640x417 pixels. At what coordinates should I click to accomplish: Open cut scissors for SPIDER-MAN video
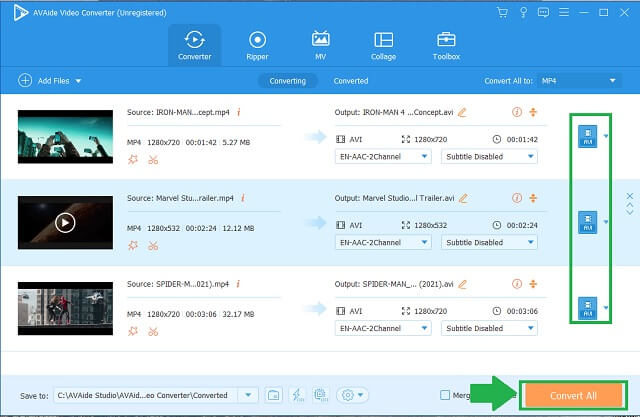pos(153,331)
